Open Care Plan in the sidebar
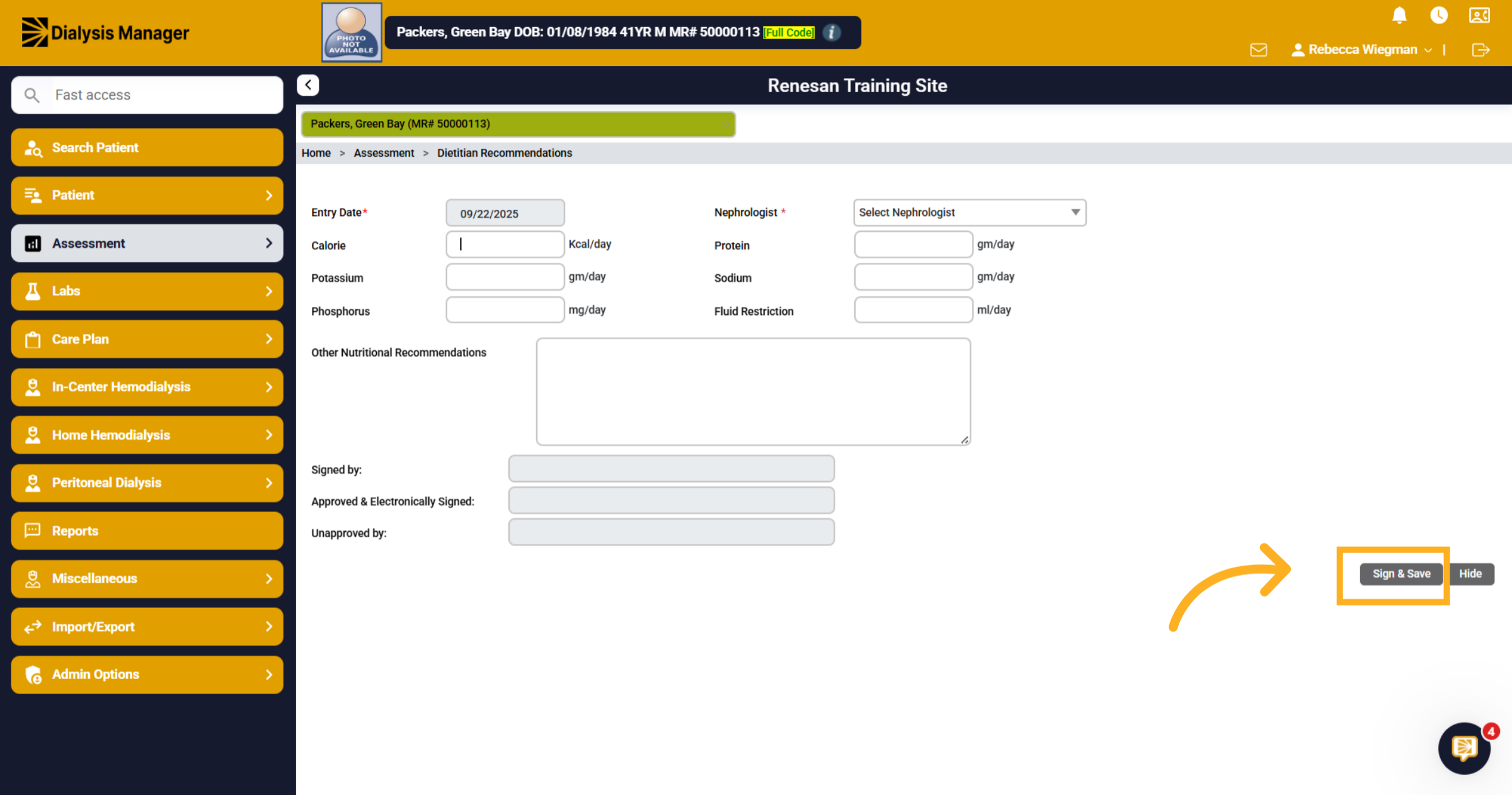This screenshot has height=795, width=1512. [x=147, y=339]
